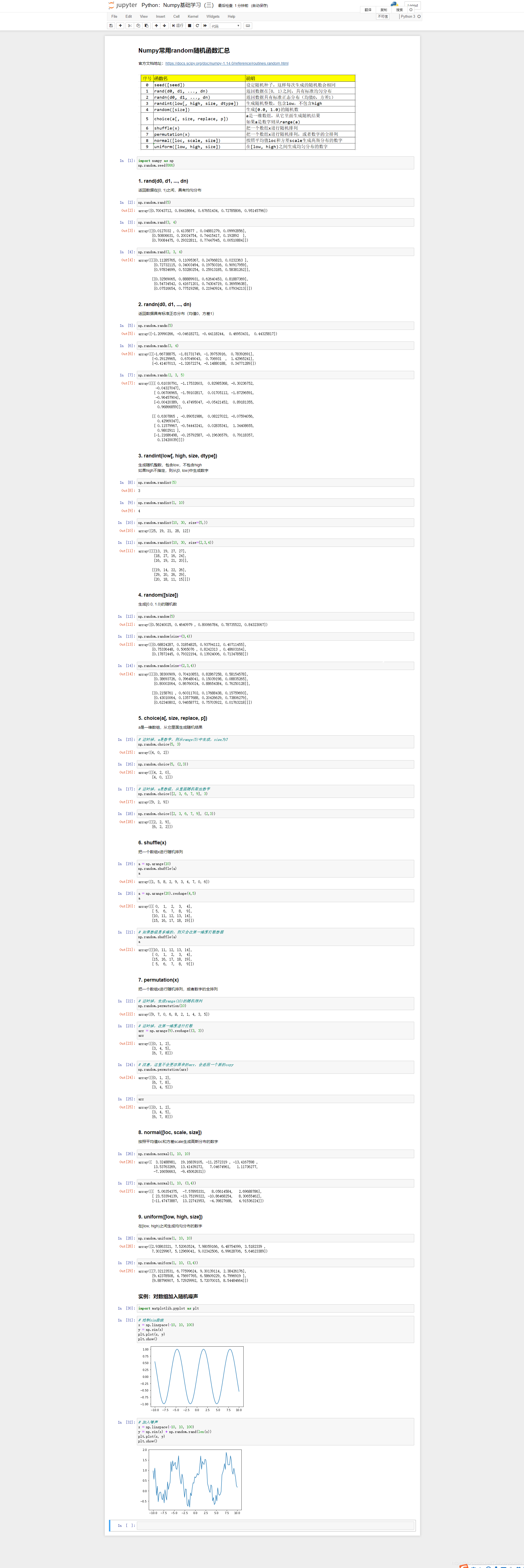This screenshot has width=524, height=1568.
Task: Click the Jupyter logo
Action: tap(123, 6)
